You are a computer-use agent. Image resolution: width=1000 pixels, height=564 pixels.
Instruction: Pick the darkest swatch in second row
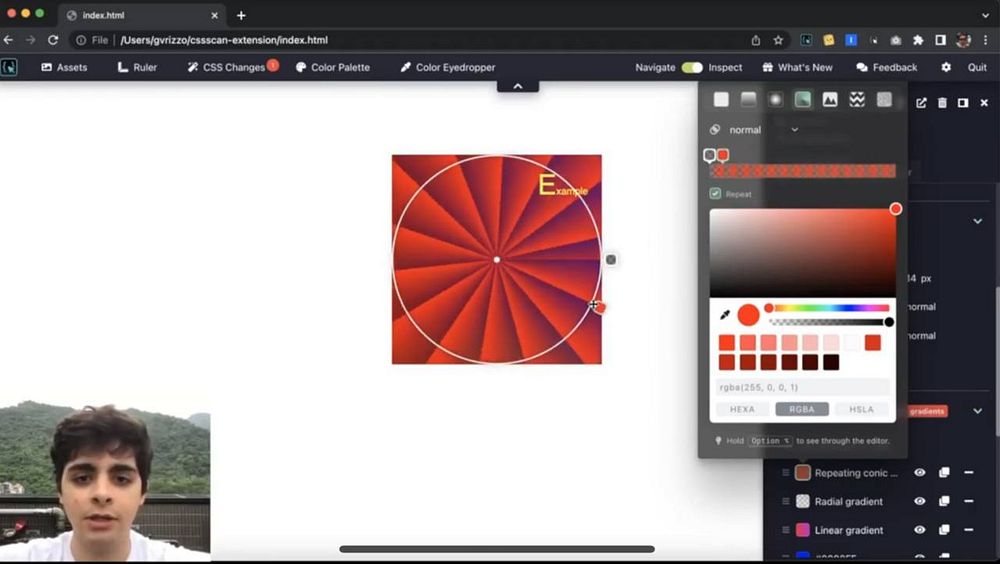[830, 362]
